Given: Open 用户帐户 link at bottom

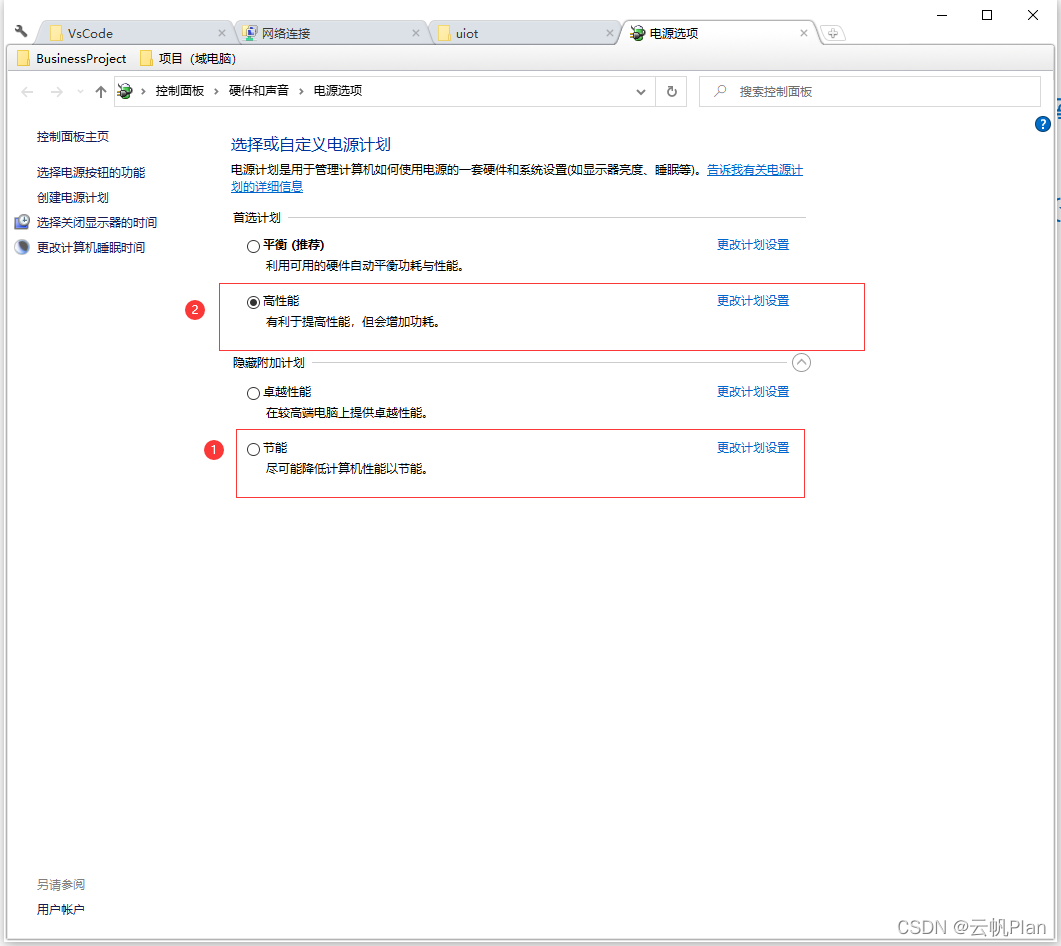Looking at the screenshot, I should [x=60, y=909].
